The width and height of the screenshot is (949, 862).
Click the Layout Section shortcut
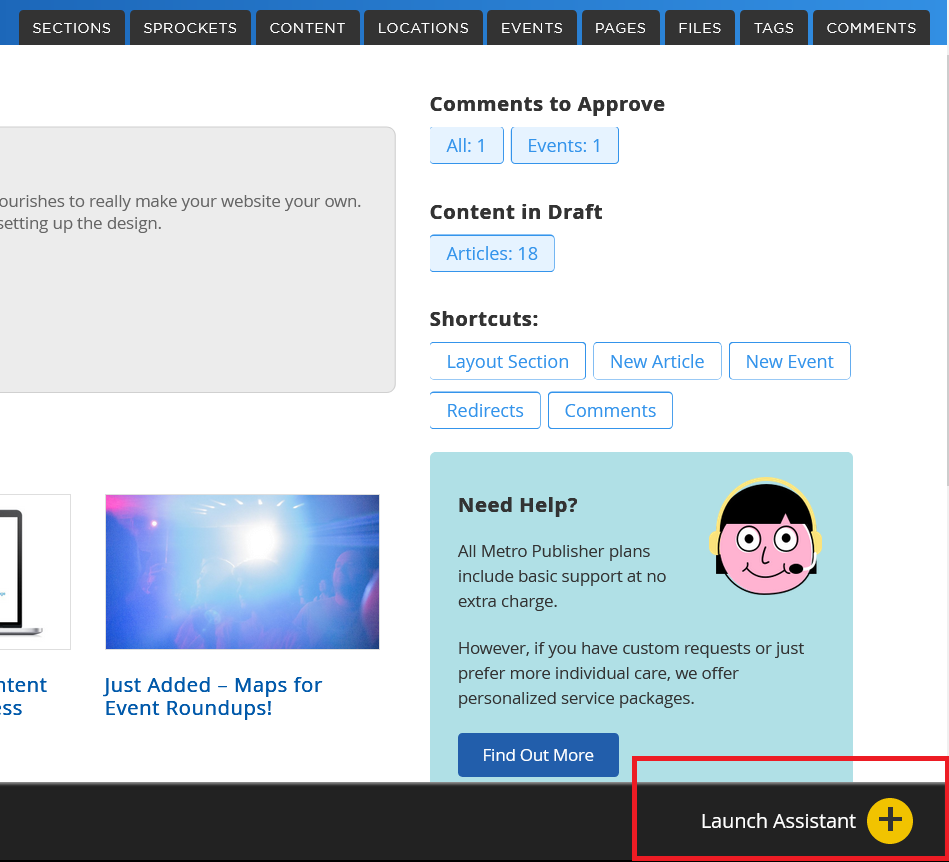507,362
